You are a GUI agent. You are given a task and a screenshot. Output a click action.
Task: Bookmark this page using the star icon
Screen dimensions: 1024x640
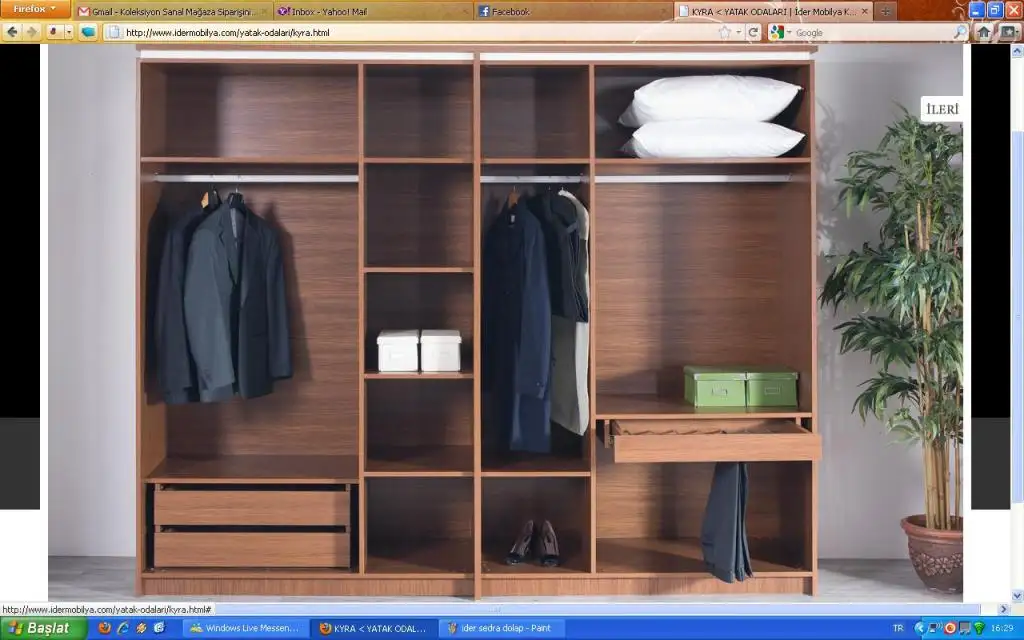click(725, 32)
